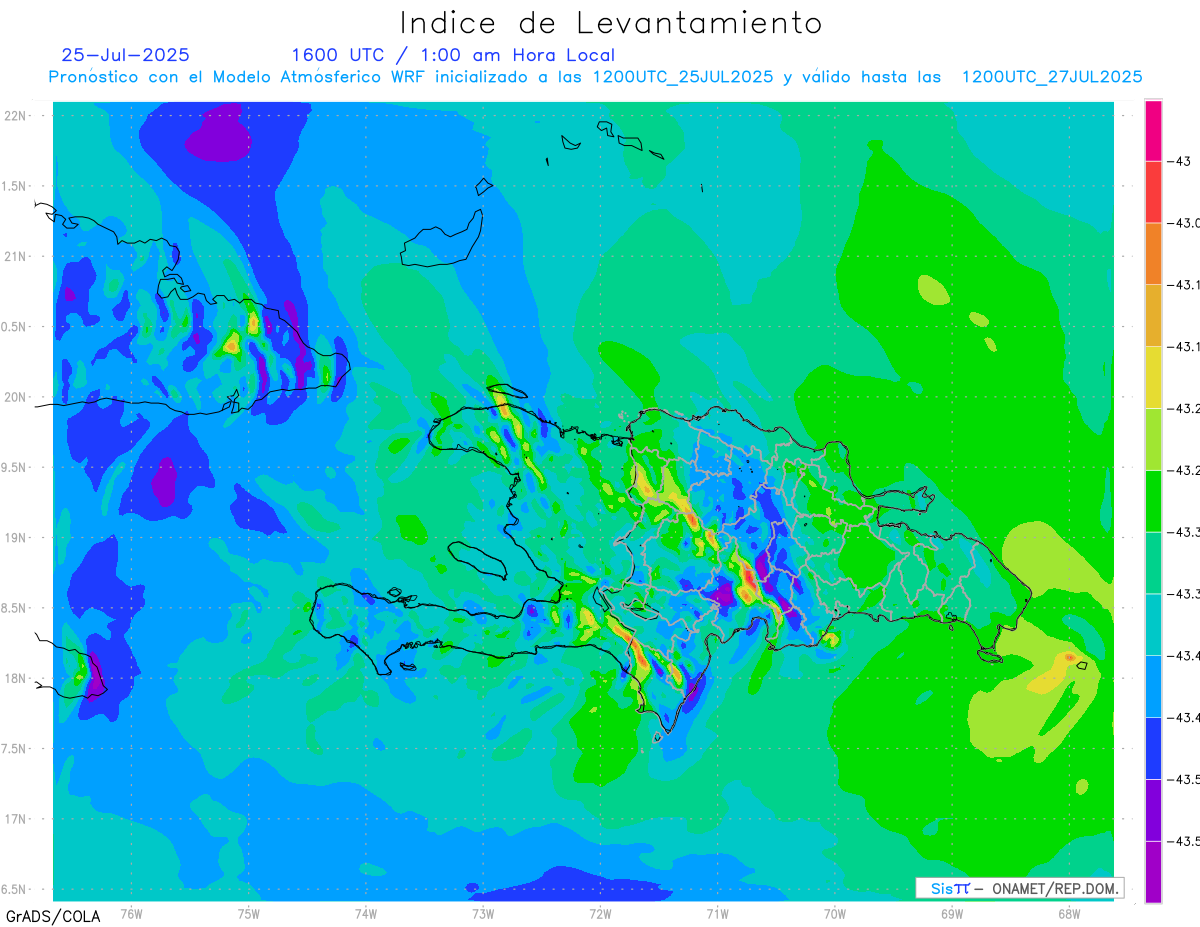Click the "18N" latitude label
This screenshot has height=927, width=1200.
click(17, 678)
